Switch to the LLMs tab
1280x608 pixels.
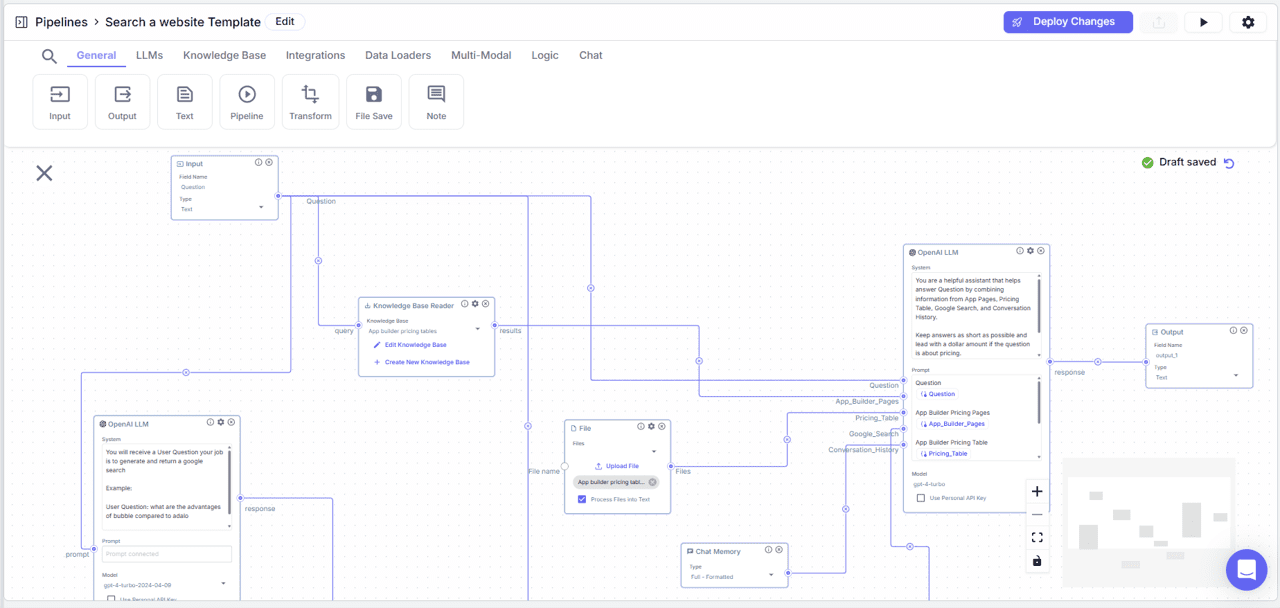coord(148,55)
